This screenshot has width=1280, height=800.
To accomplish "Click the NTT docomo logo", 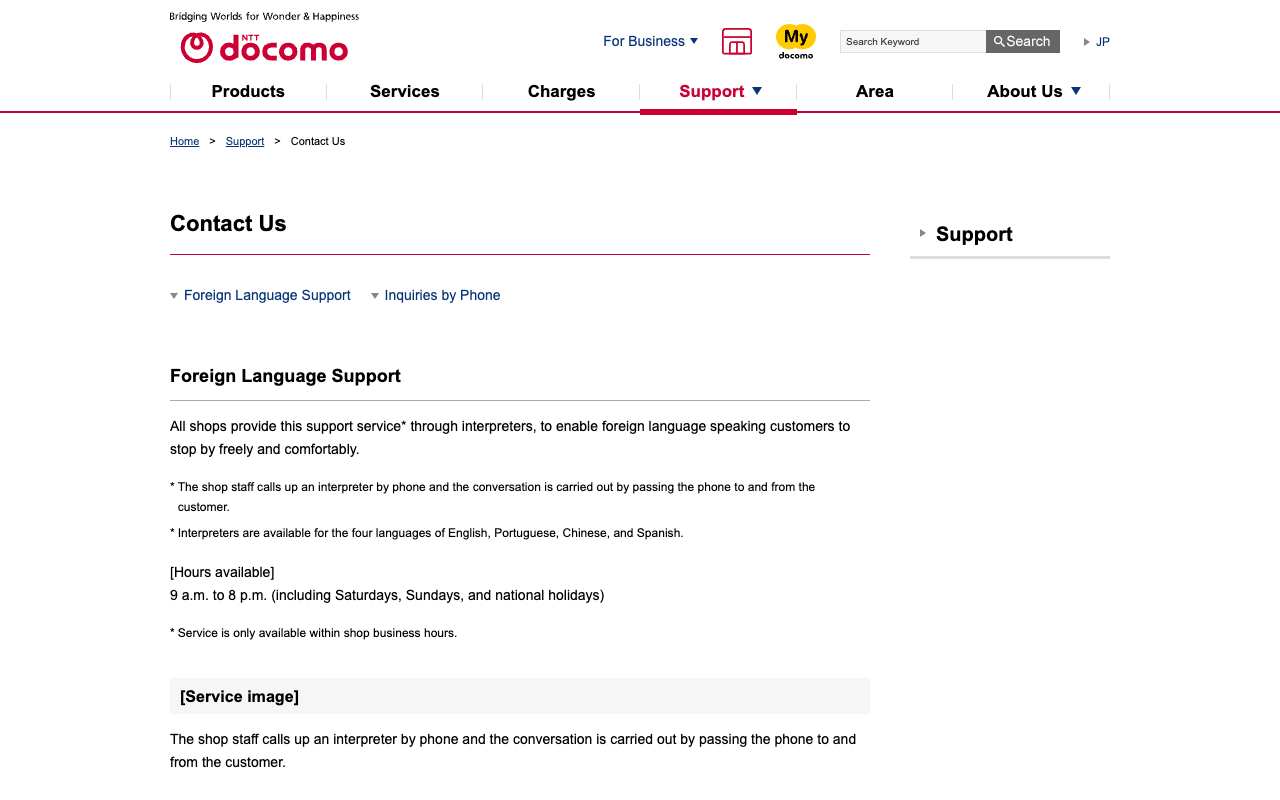I will (264, 47).
